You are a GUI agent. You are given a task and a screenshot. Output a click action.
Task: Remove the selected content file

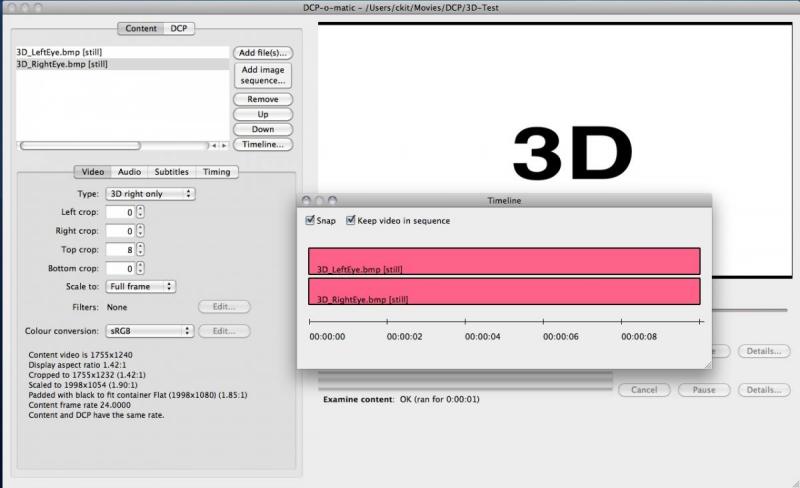[x=263, y=100]
